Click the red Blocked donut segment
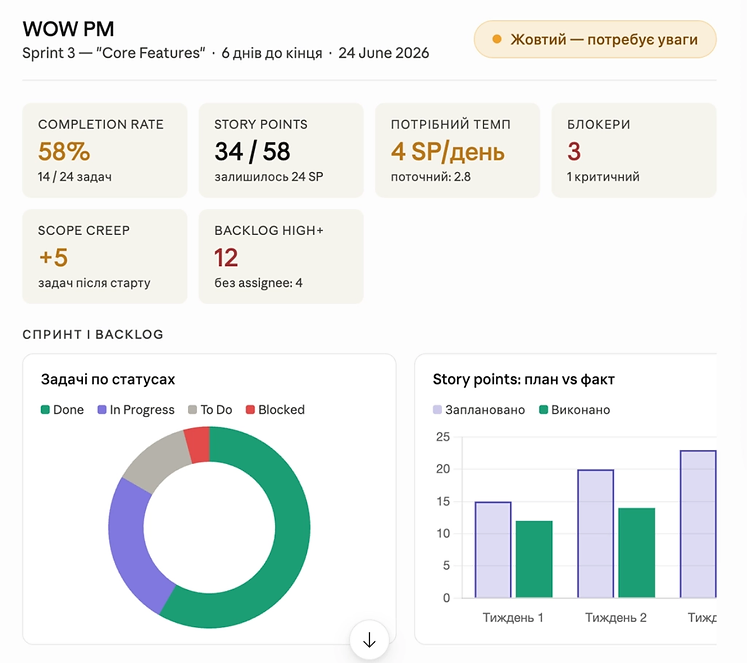The height and width of the screenshot is (663, 747). (198, 444)
